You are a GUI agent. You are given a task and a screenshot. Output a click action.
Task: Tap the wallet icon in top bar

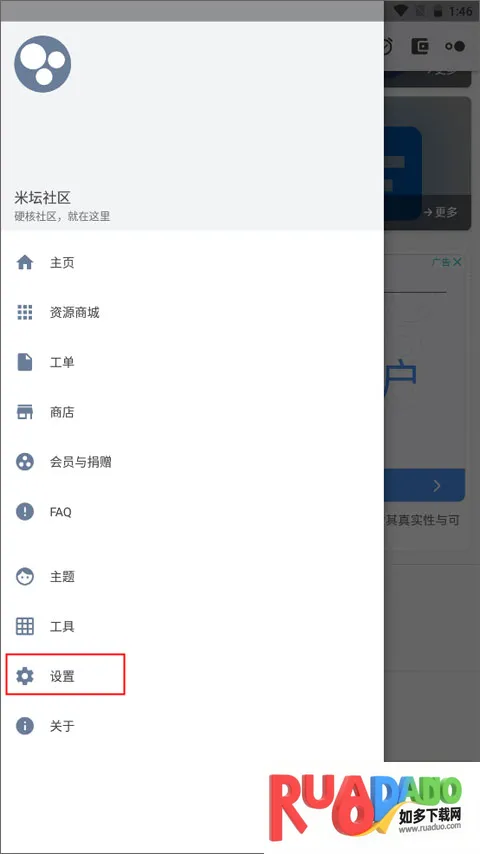click(420, 46)
